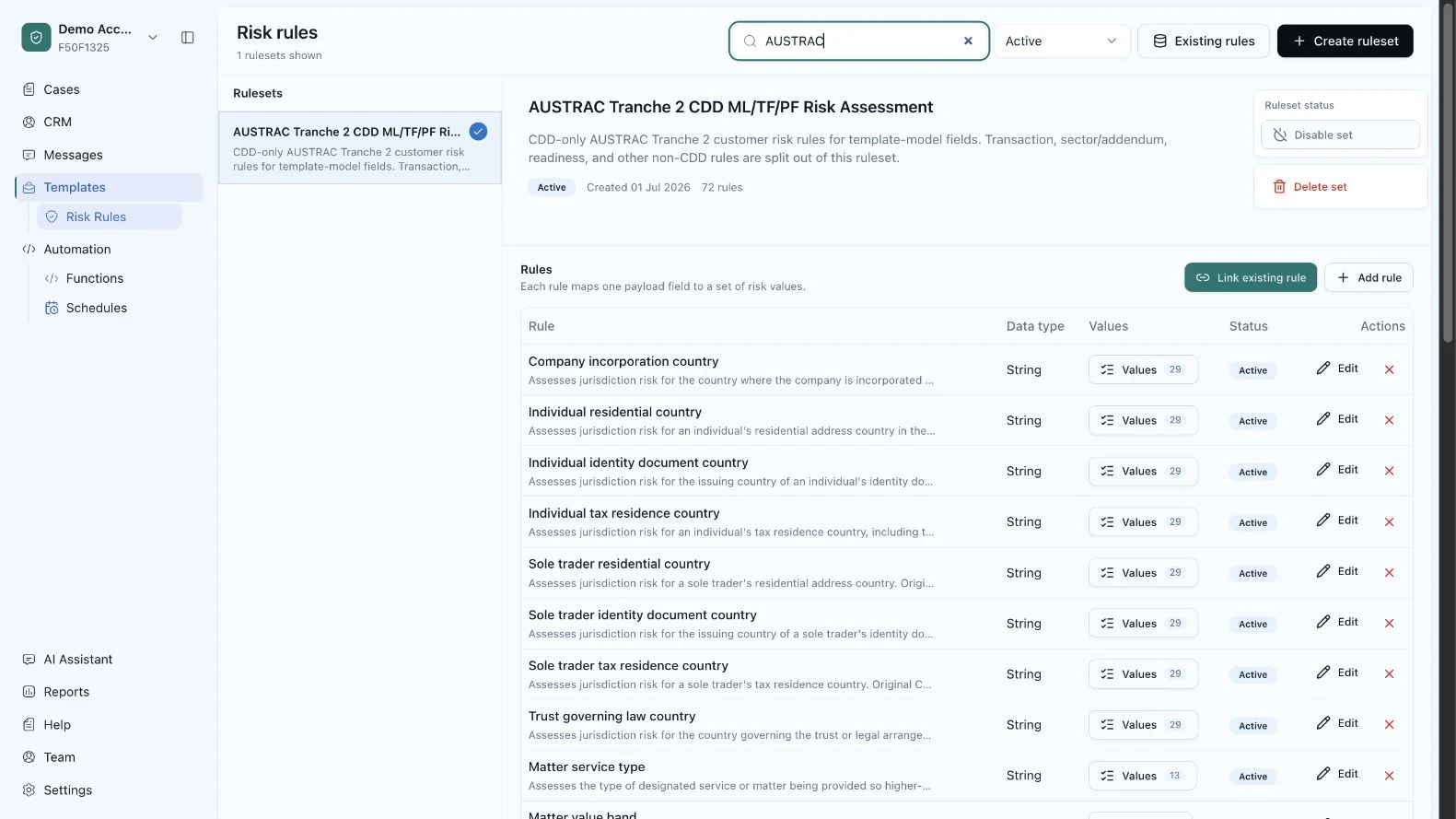Open Values for Individual residential country
The image size is (1456, 819).
[x=1143, y=420]
